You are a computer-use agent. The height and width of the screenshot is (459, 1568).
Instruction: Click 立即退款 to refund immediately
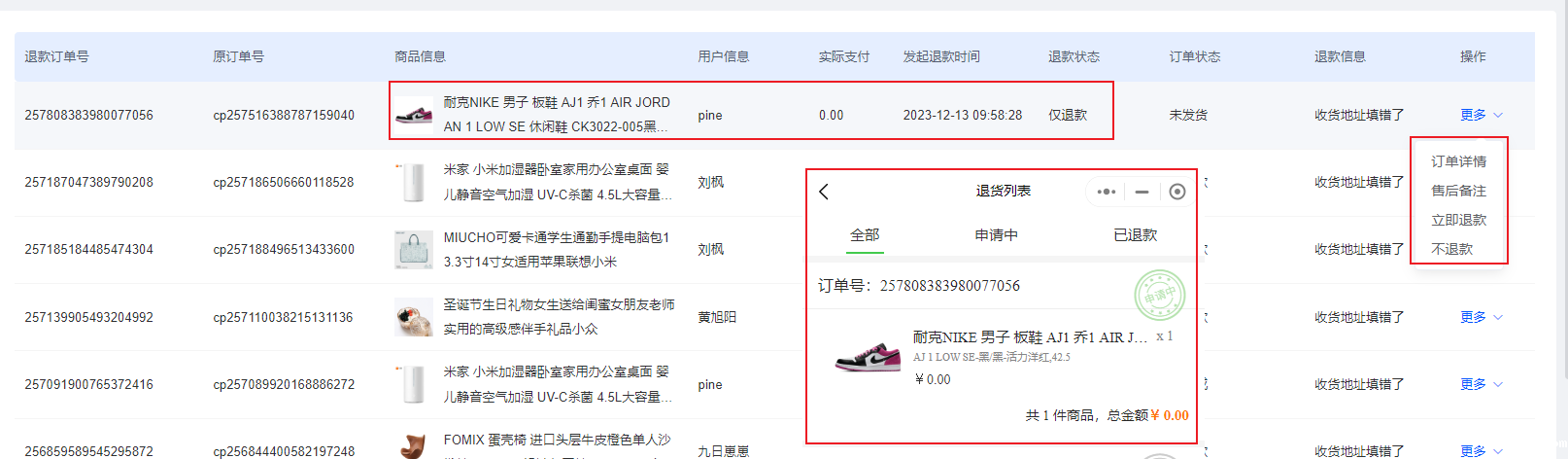[1458, 220]
